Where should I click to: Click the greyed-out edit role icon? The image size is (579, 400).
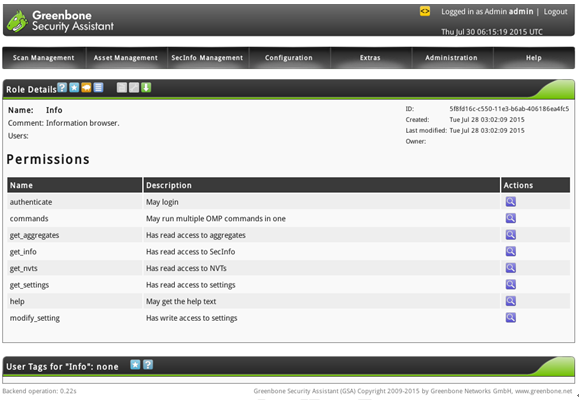[x=134, y=88]
